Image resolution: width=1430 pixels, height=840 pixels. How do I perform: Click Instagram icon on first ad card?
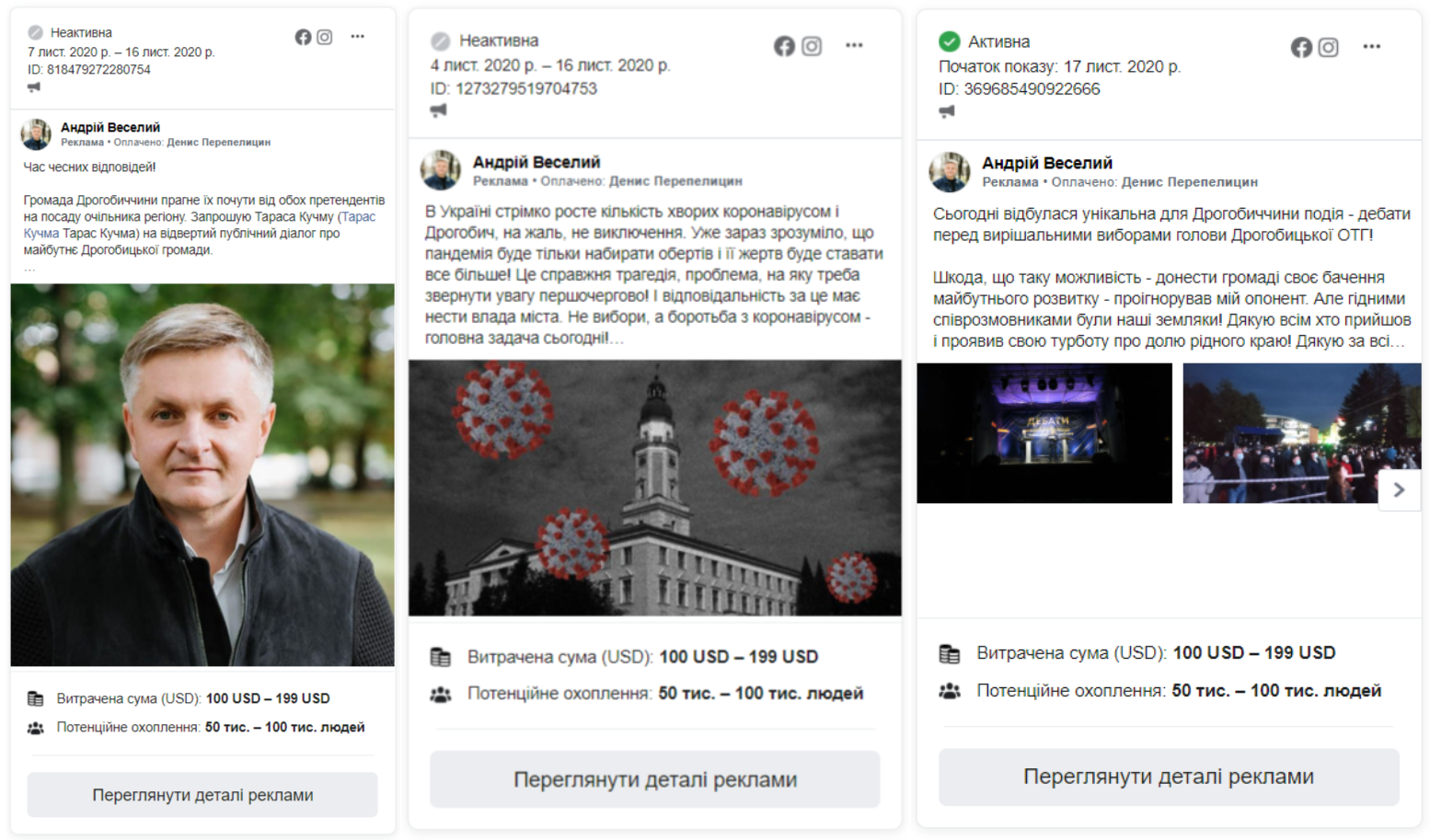point(324,37)
